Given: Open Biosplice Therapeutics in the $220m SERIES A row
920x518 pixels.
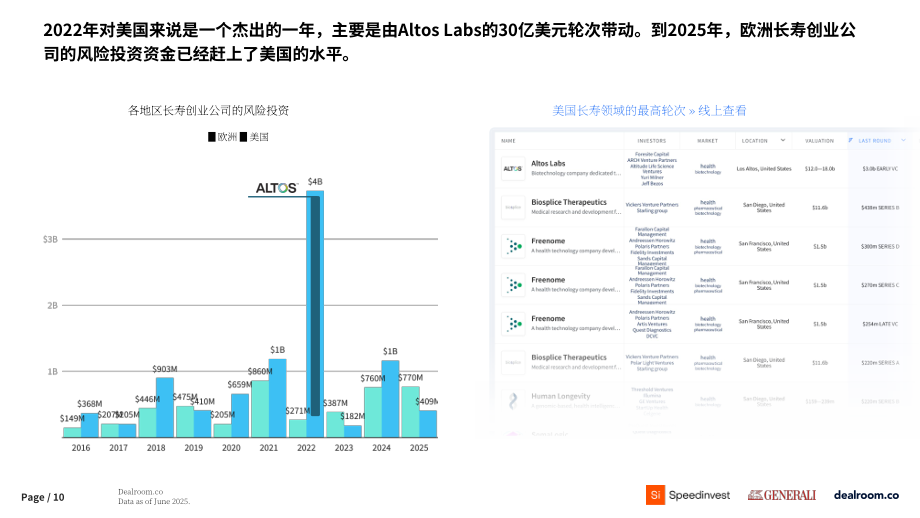Looking at the screenshot, I should coord(569,357).
